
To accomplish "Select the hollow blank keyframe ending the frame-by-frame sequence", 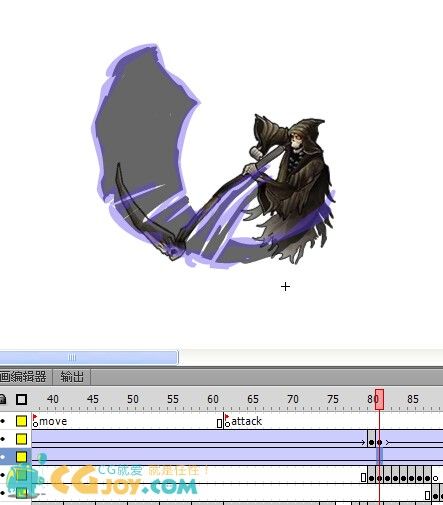I will [435, 478].
